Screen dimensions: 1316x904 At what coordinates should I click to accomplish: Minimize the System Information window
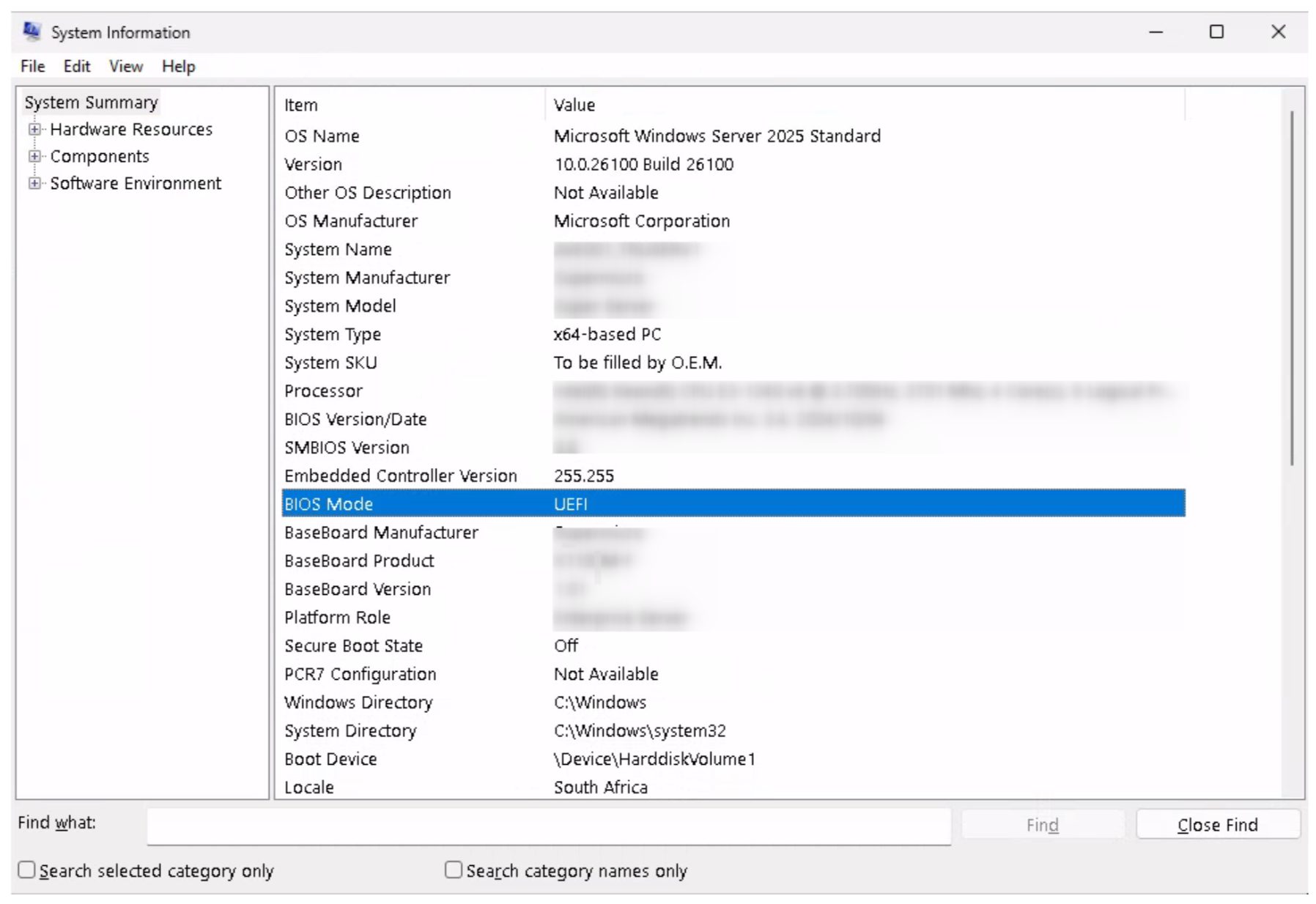[1156, 32]
